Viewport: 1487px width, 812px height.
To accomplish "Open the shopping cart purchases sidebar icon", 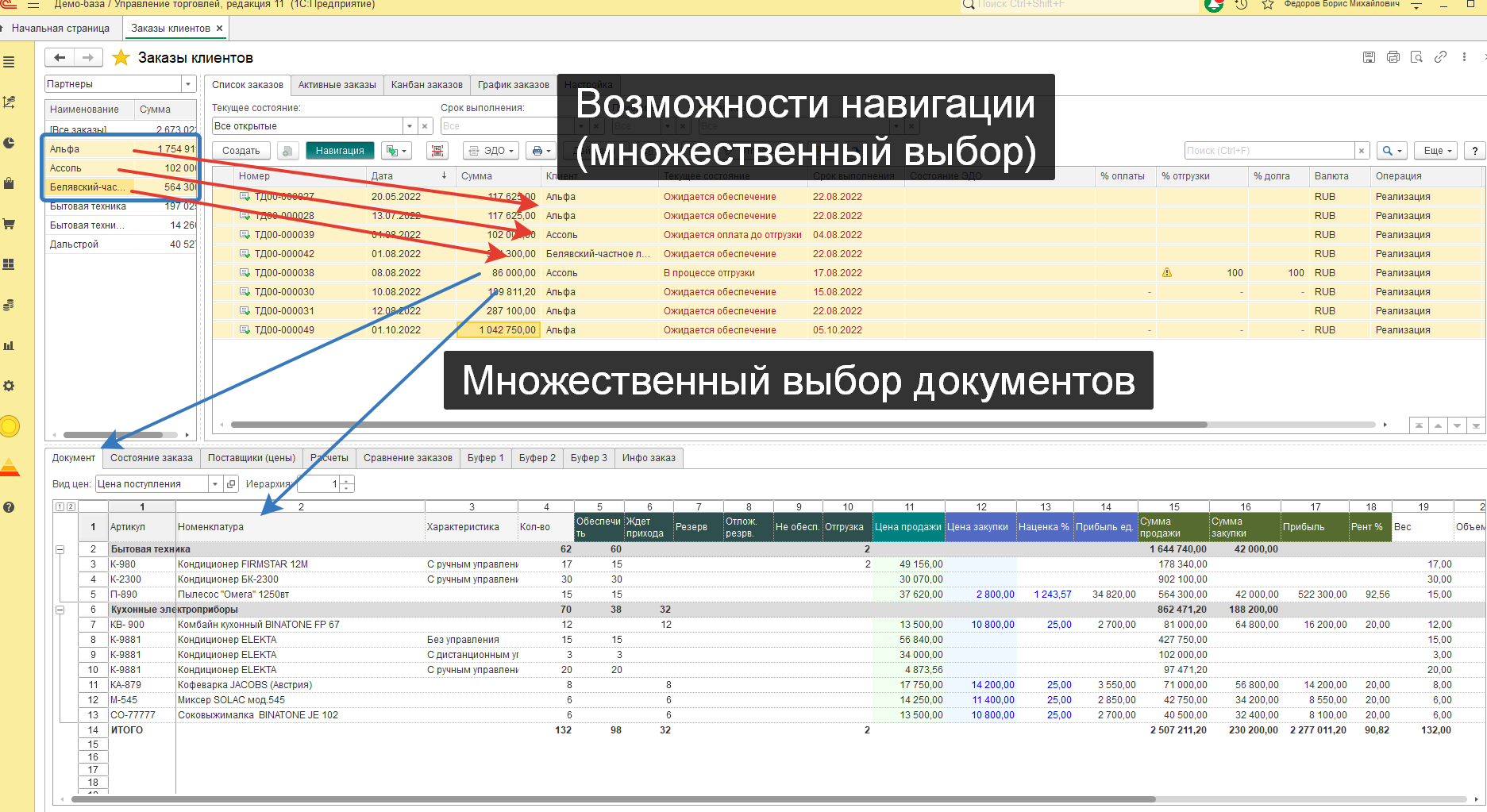I will pyautogui.click(x=9, y=224).
